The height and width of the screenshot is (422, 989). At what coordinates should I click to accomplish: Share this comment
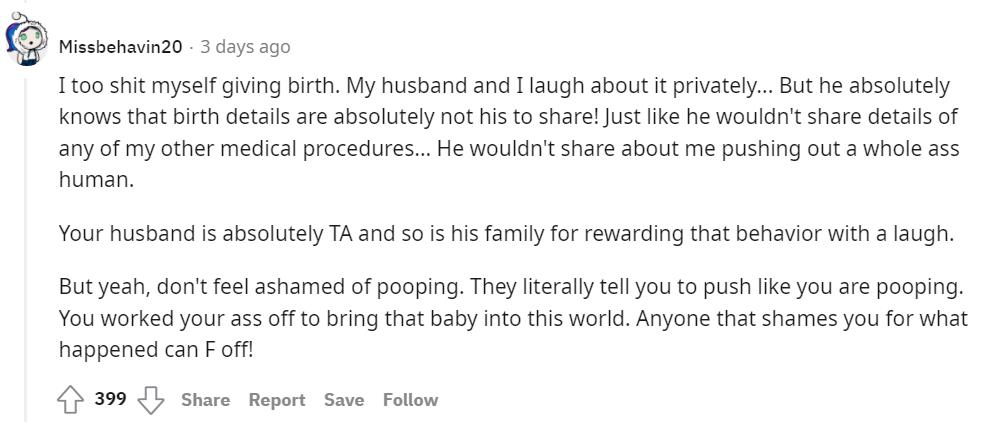point(205,400)
